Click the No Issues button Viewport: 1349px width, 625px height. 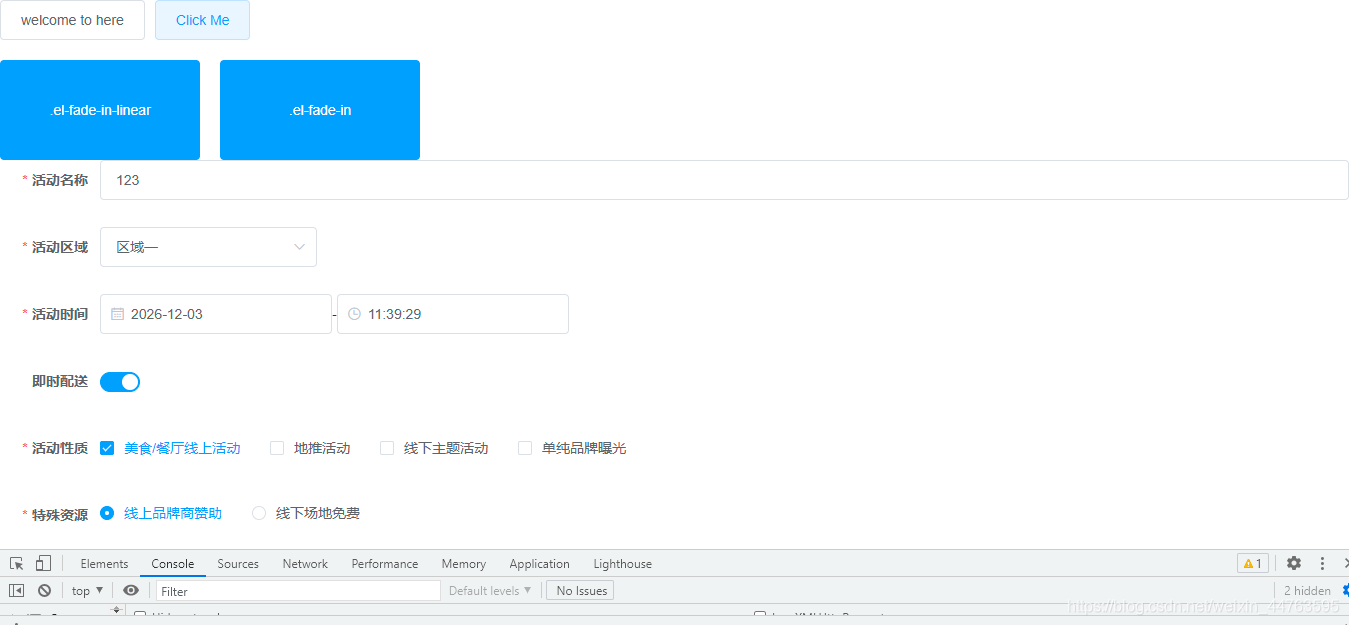tap(581, 590)
